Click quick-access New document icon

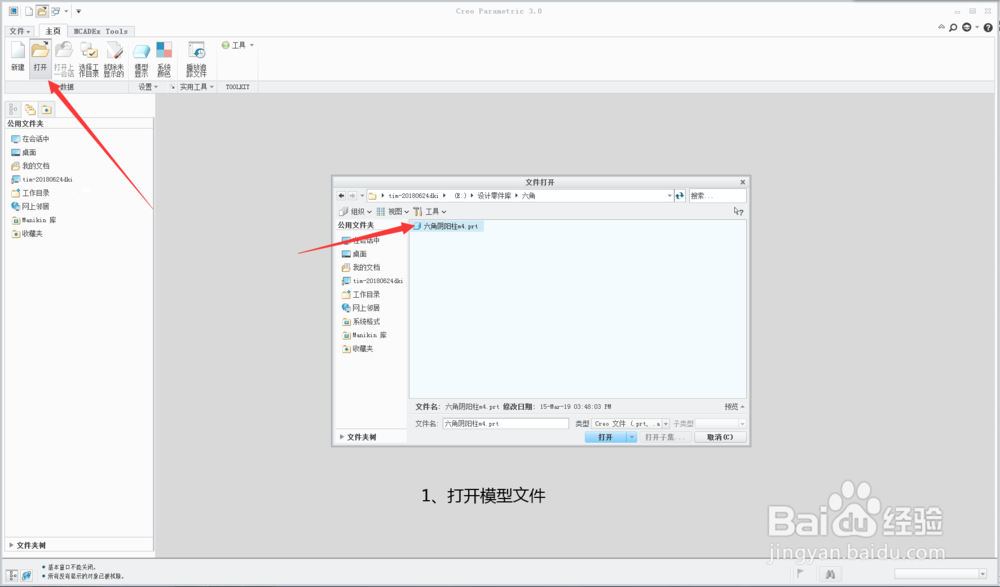click(29, 11)
